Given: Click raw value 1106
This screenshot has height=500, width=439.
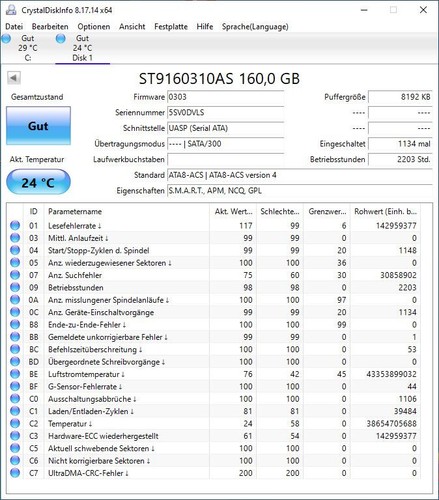Looking at the screenshot, I should (x=407, y=399).
